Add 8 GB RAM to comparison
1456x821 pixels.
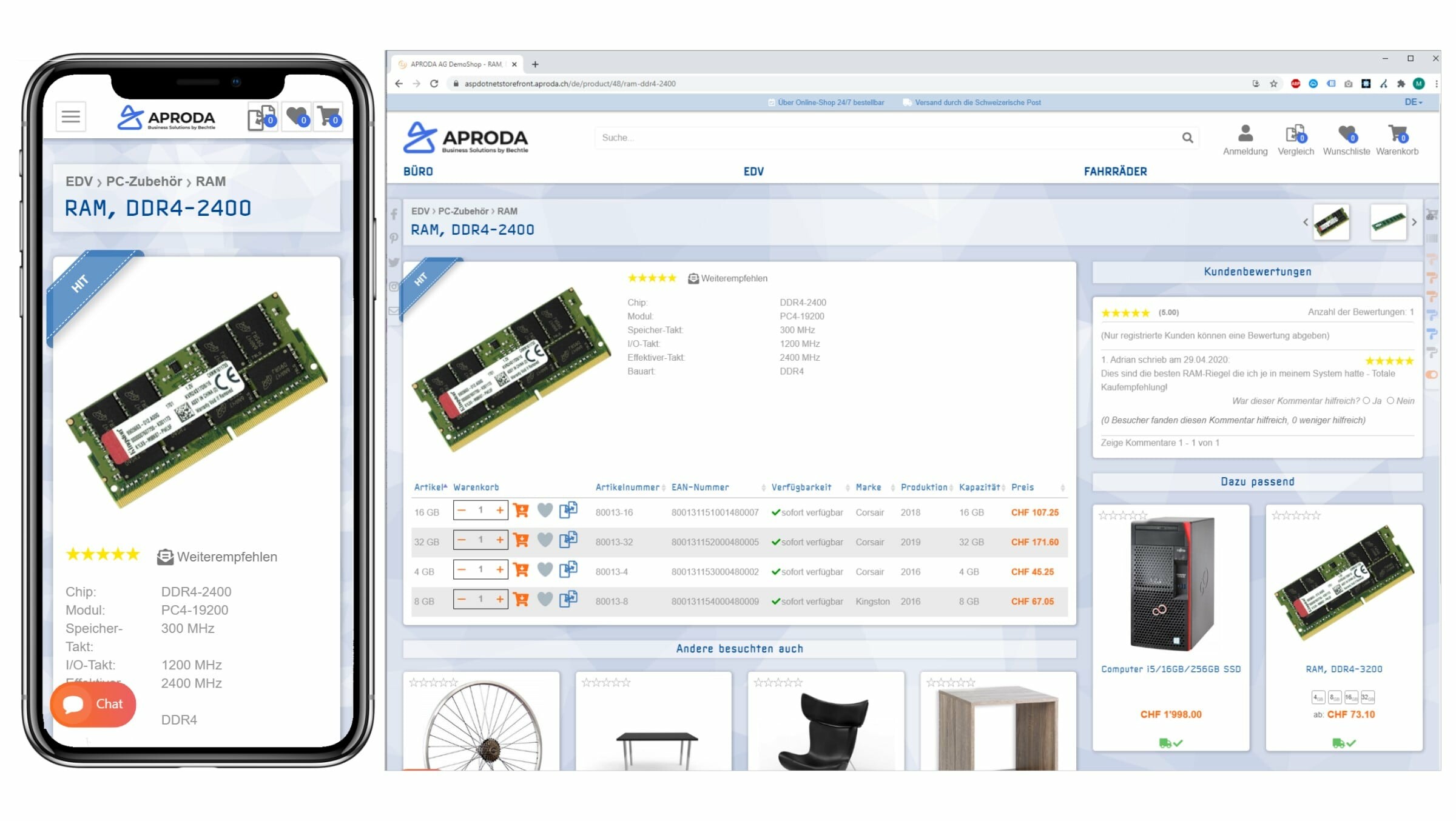coord(568,599)
